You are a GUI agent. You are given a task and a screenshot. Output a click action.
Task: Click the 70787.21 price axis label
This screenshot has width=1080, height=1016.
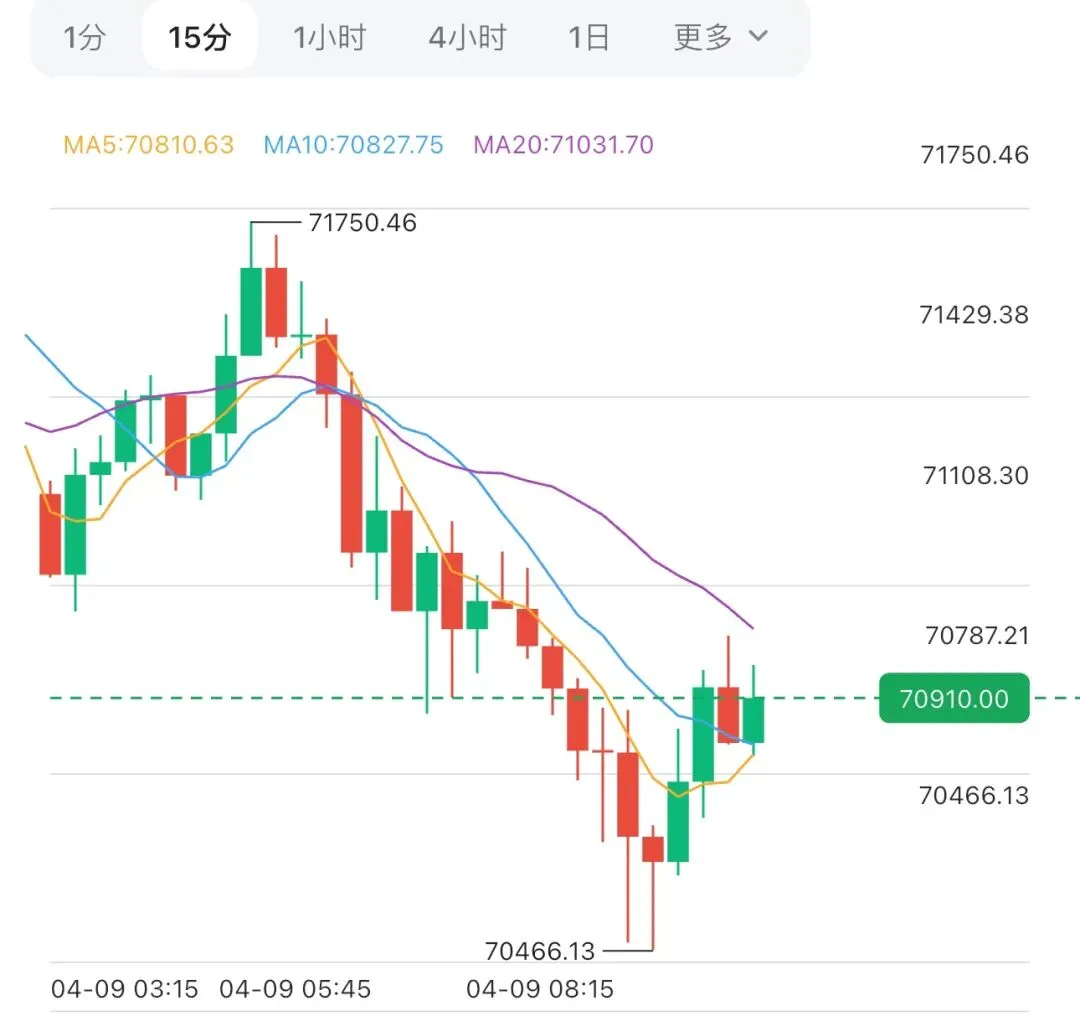(x=974, y=635)
